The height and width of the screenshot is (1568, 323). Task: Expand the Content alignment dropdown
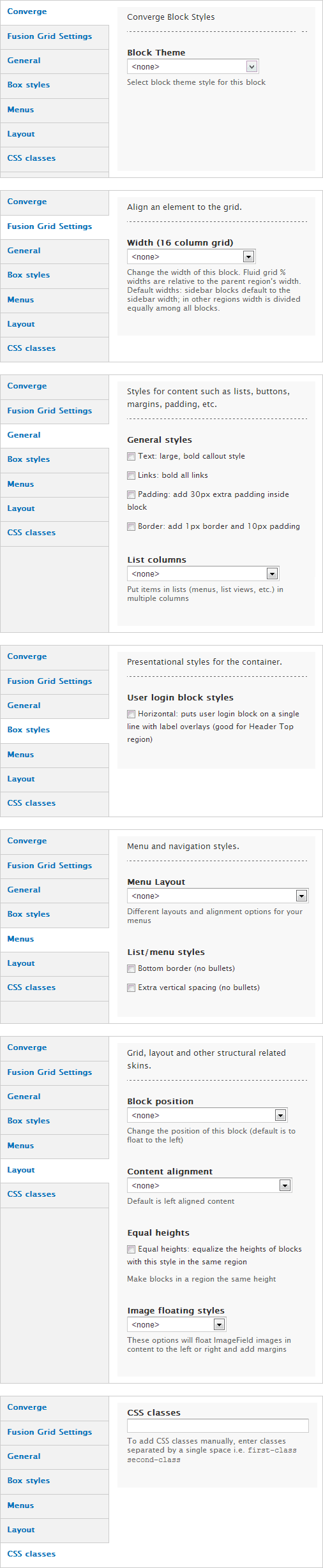[209, 1186]
